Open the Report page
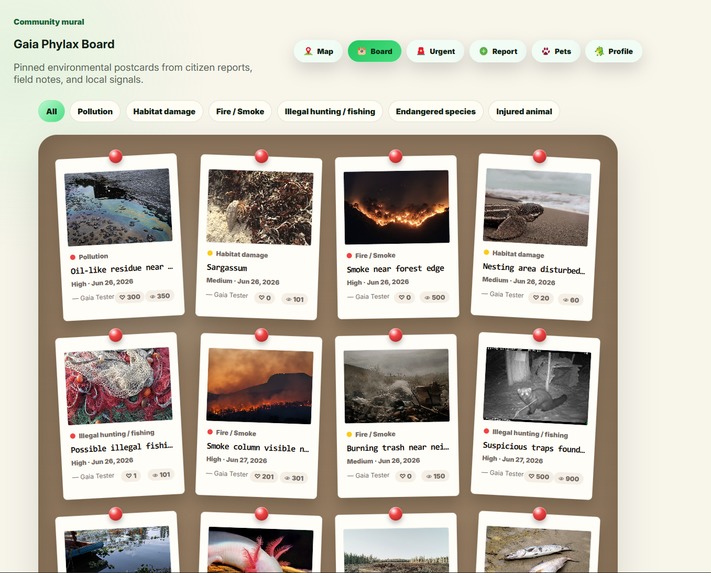The image size is (711, 573). (x=498, y=51)
